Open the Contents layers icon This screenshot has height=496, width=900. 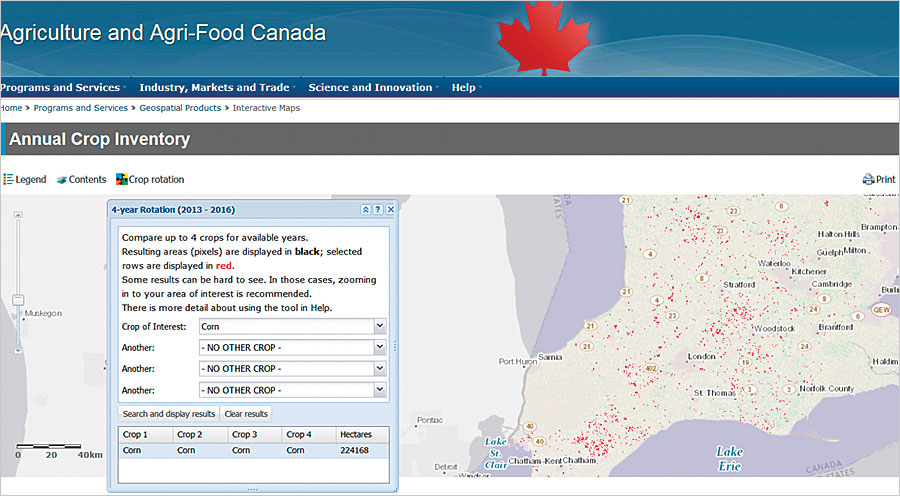(61, 180)
